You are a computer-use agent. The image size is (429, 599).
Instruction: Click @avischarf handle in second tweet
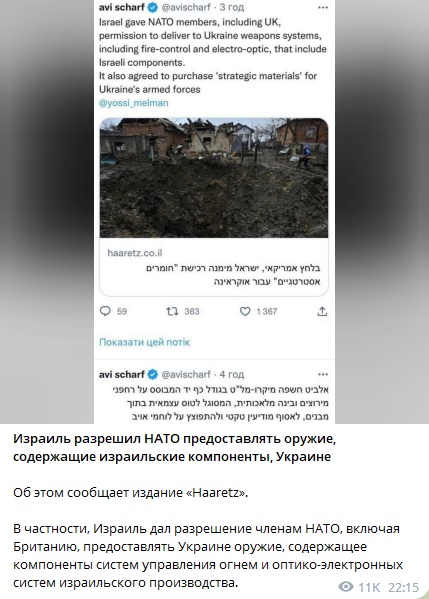pyautogui.click(x=186, y=374)
